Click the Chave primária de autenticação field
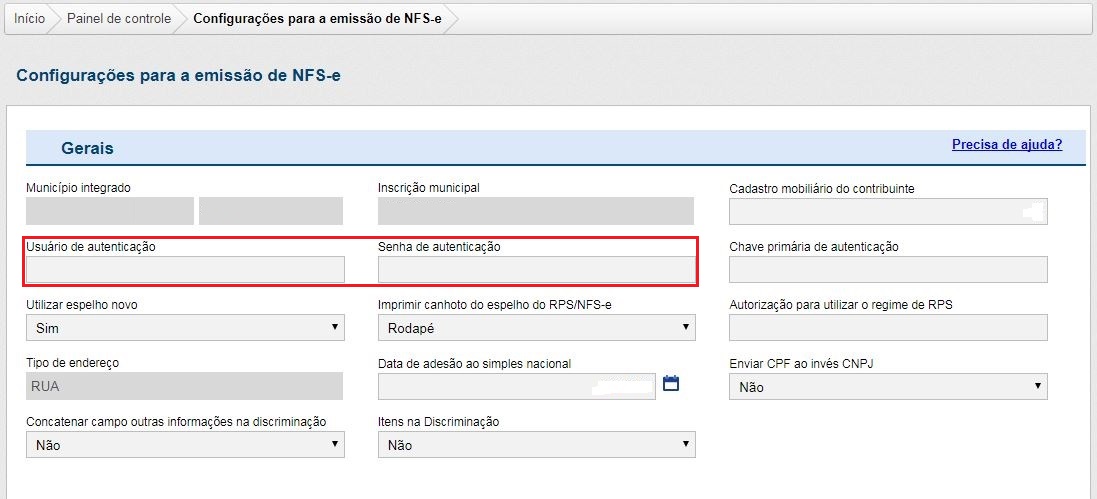This screenshot has height=499, width=1097. [888, 270]
